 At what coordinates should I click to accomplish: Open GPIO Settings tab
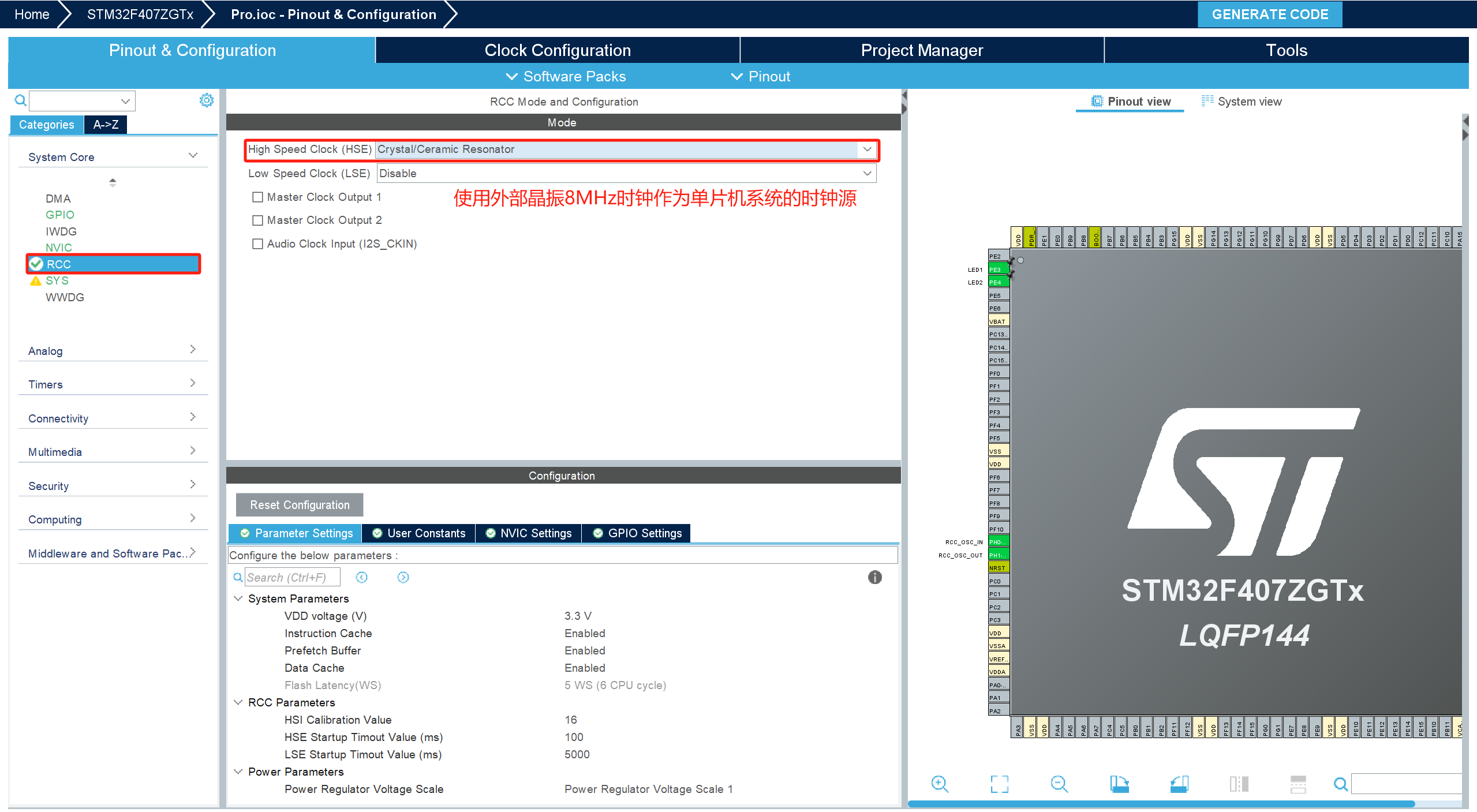click(x=637, y=533)
